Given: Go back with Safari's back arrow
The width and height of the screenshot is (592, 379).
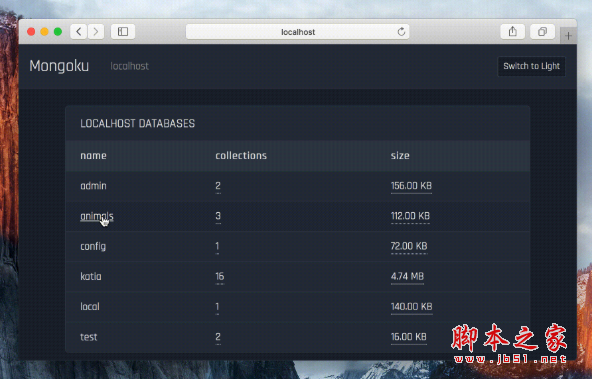Looking at the screenshot, I should 79,32.
